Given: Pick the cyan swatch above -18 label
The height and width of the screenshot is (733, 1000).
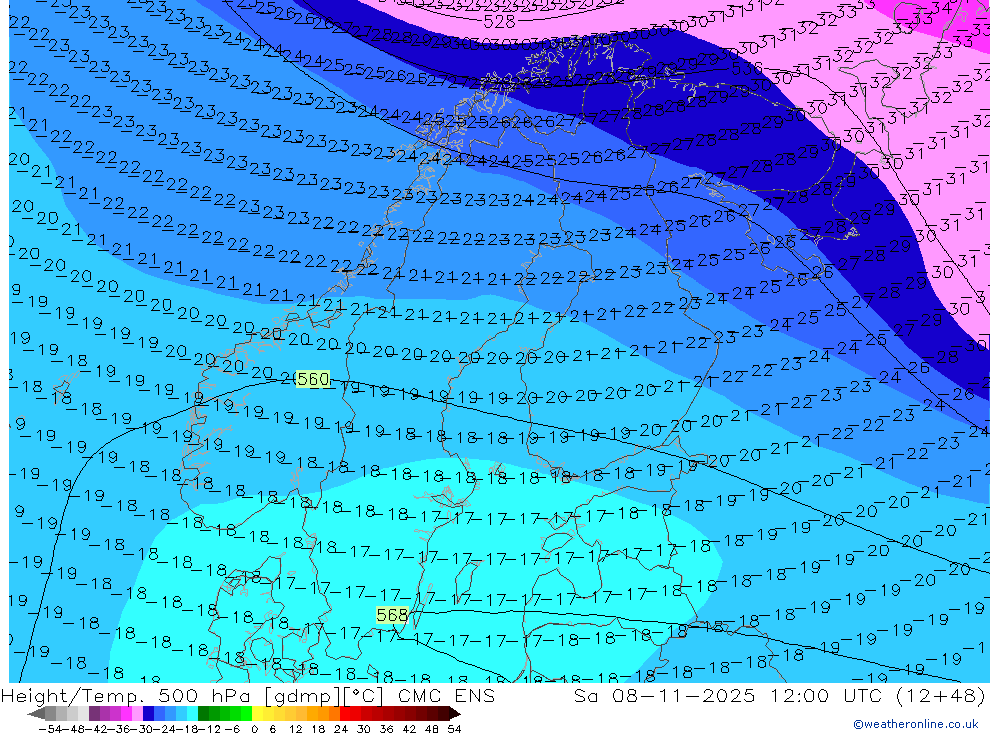Looking at the screenshot, I should (x=192, y=714).
